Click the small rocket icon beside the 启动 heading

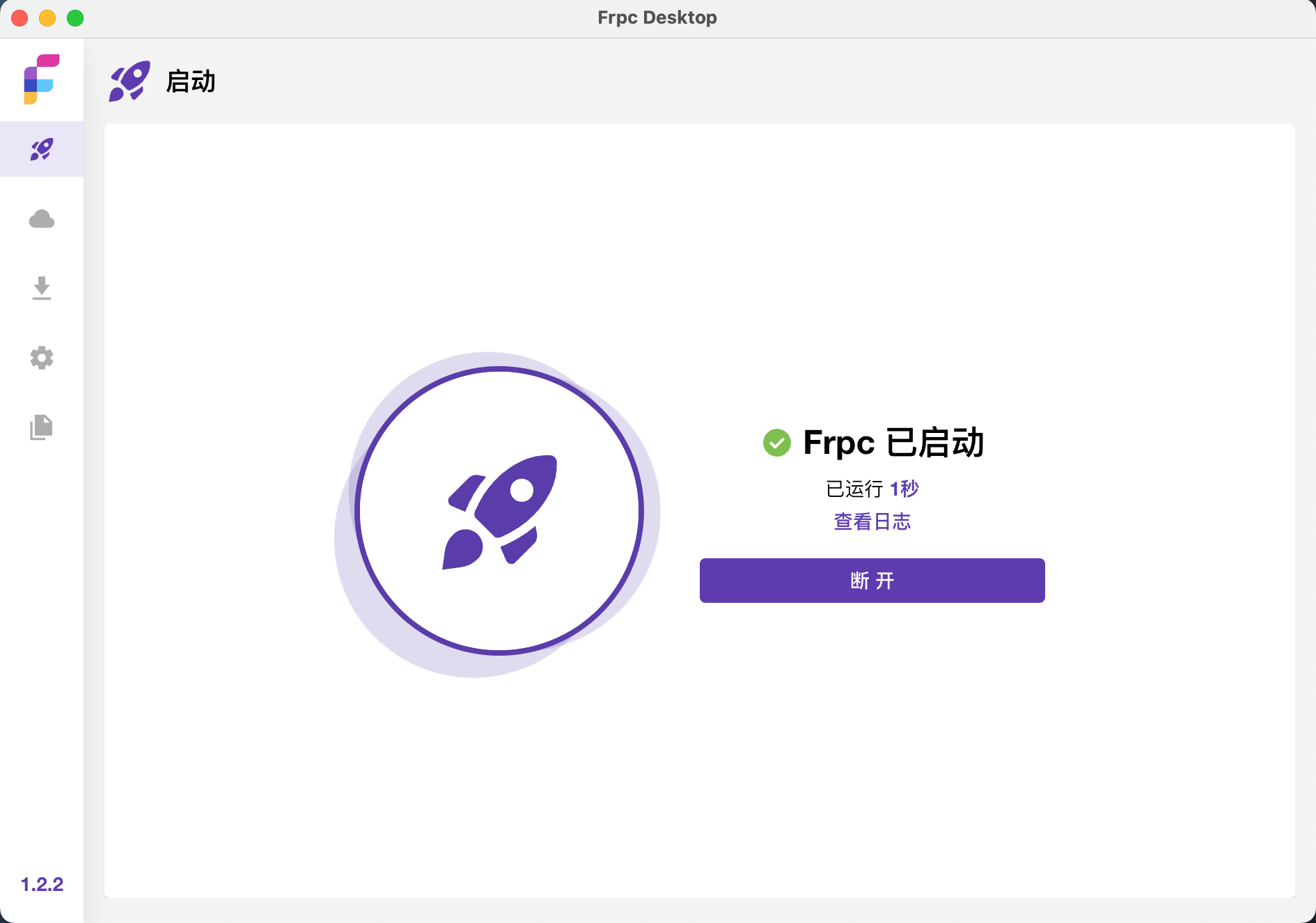pos(130,81)
